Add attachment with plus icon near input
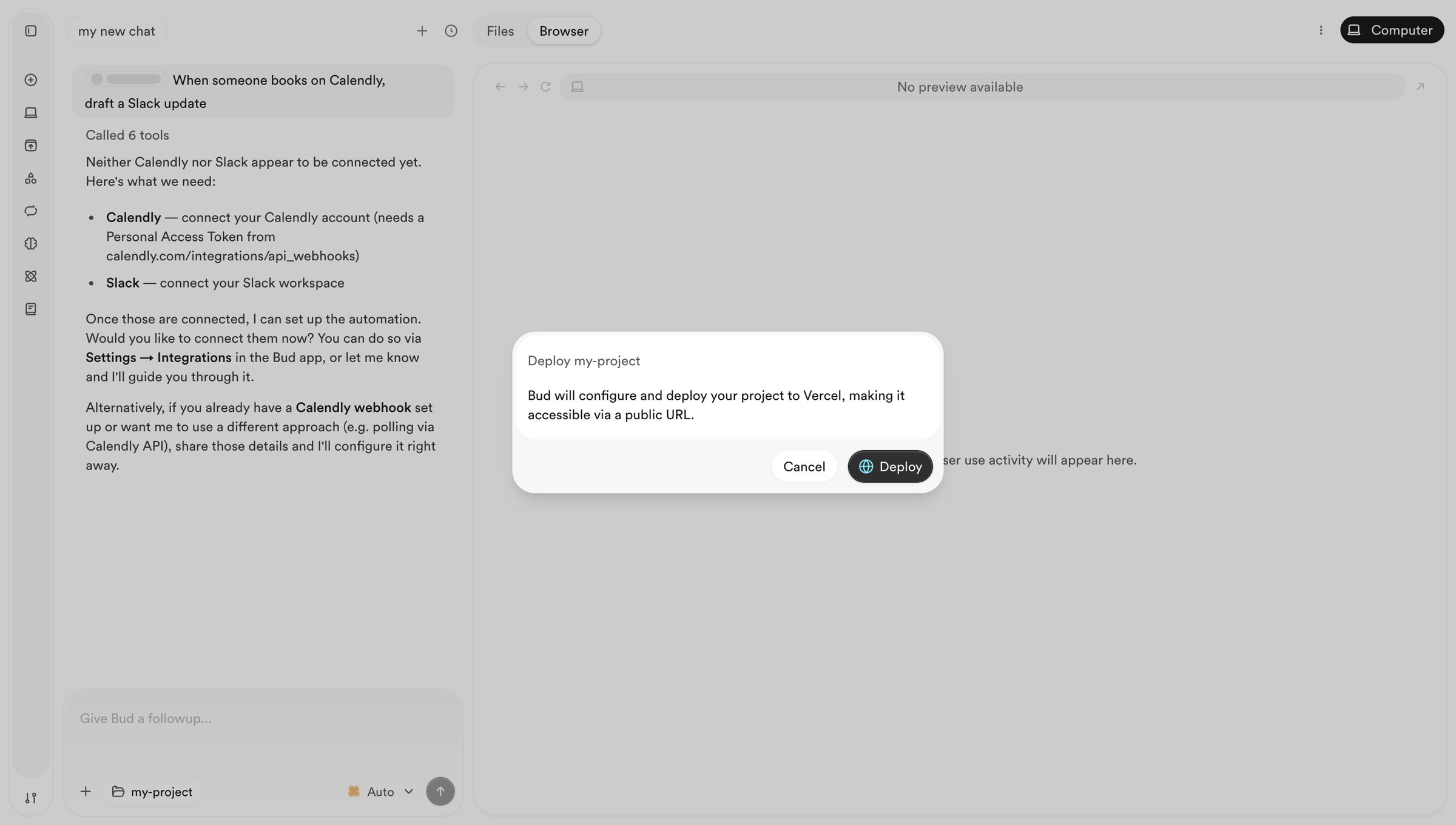The image size is (1456, 825). pyautogui.click(x=86, y=792)
